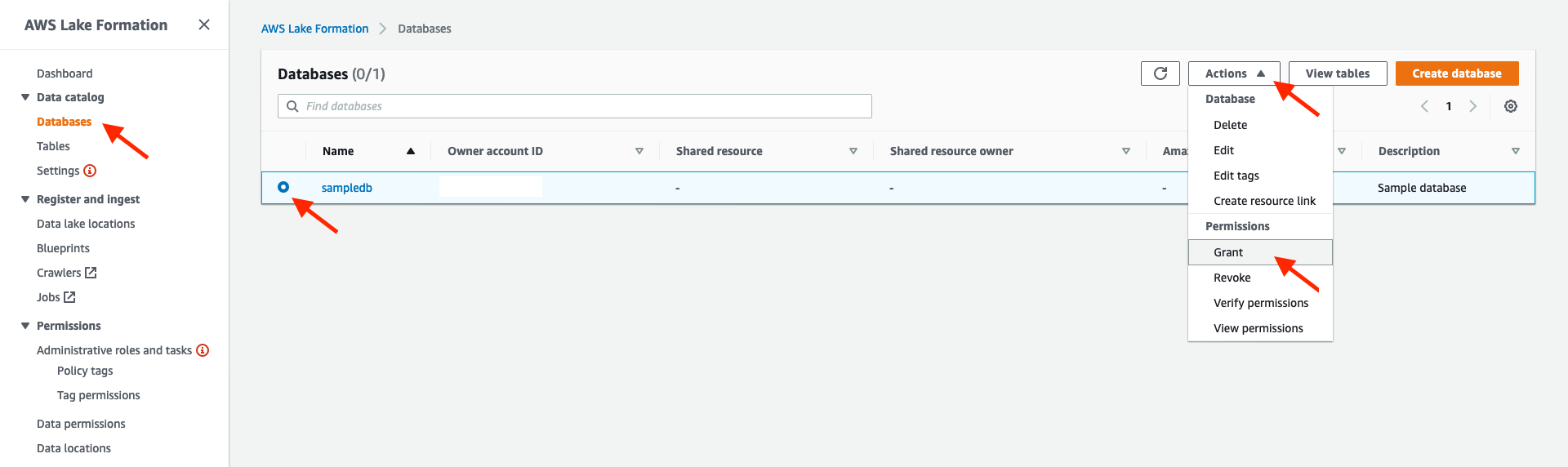
Task: Click Administrative roles info alert icon
Action: click(203, 350)
